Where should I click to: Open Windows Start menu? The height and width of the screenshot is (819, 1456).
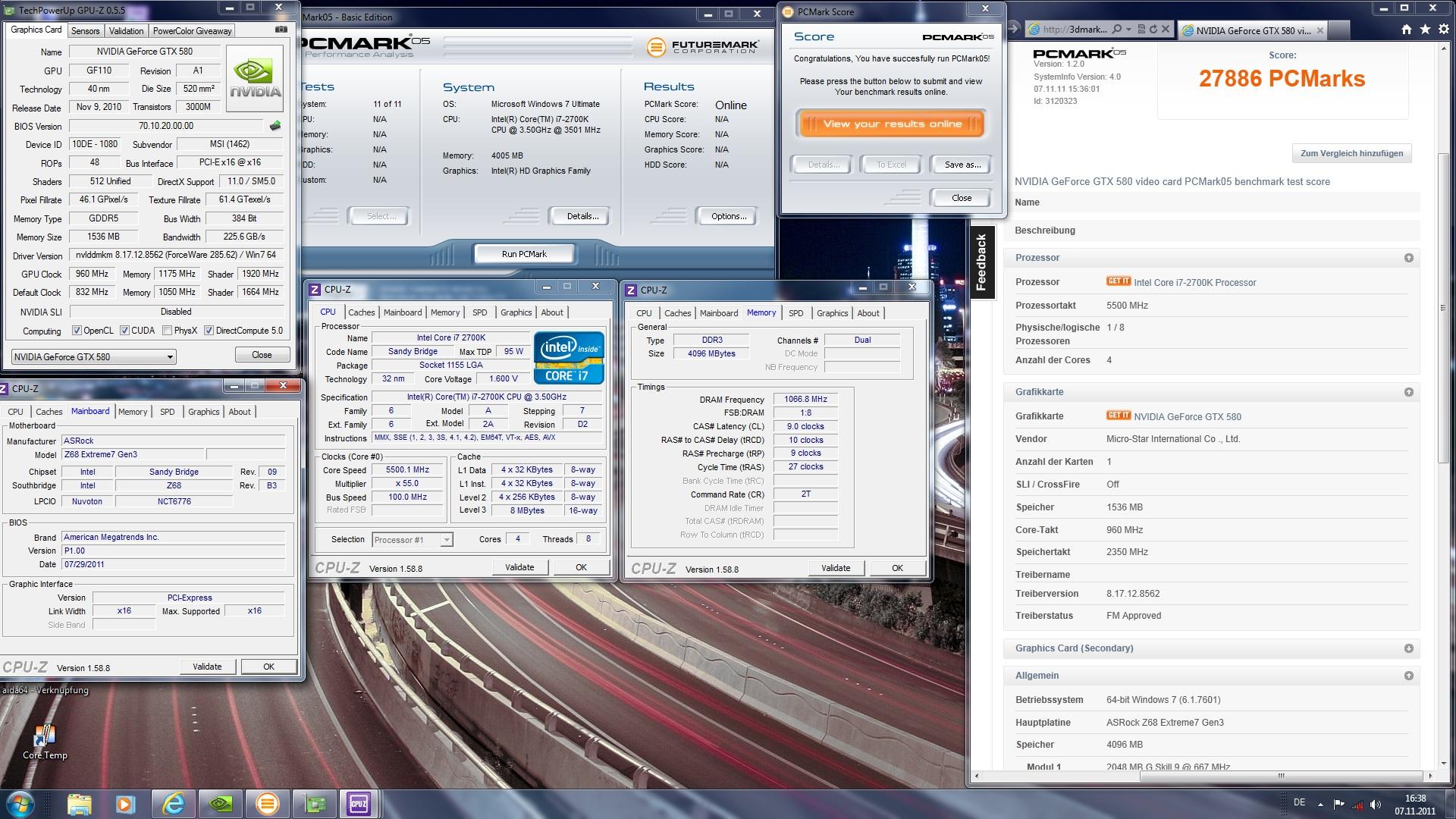coord(20,804)
